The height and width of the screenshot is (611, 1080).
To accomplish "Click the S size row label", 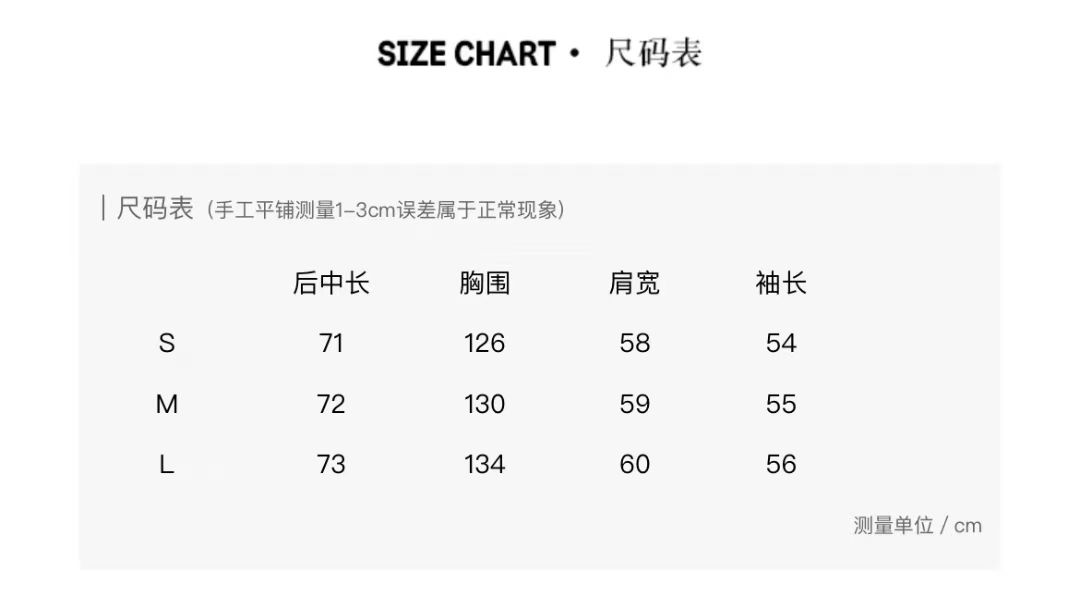I will [x=167, y=343].
